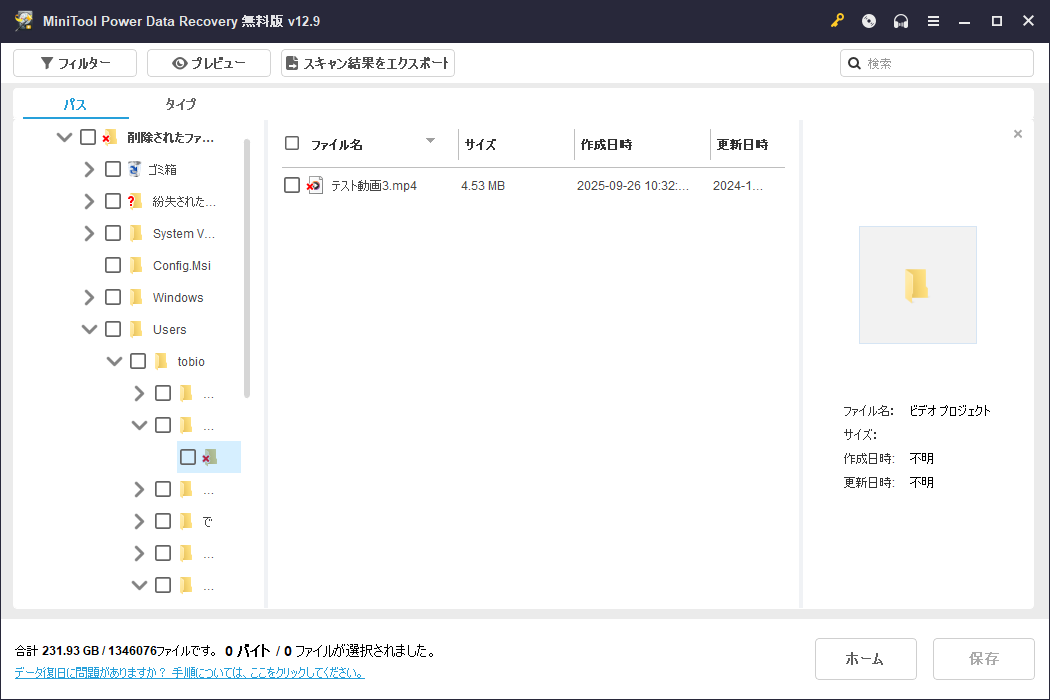Click the recycle bin icon beside ゴミ箱
1050x700 pixels.
click(135, 169)
